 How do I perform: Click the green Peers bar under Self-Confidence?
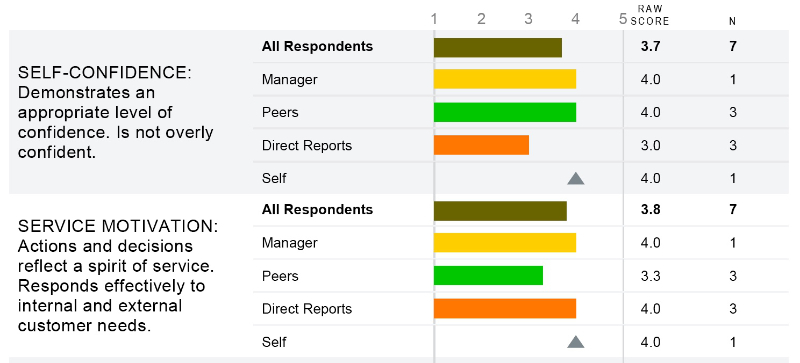click(505, 112)
